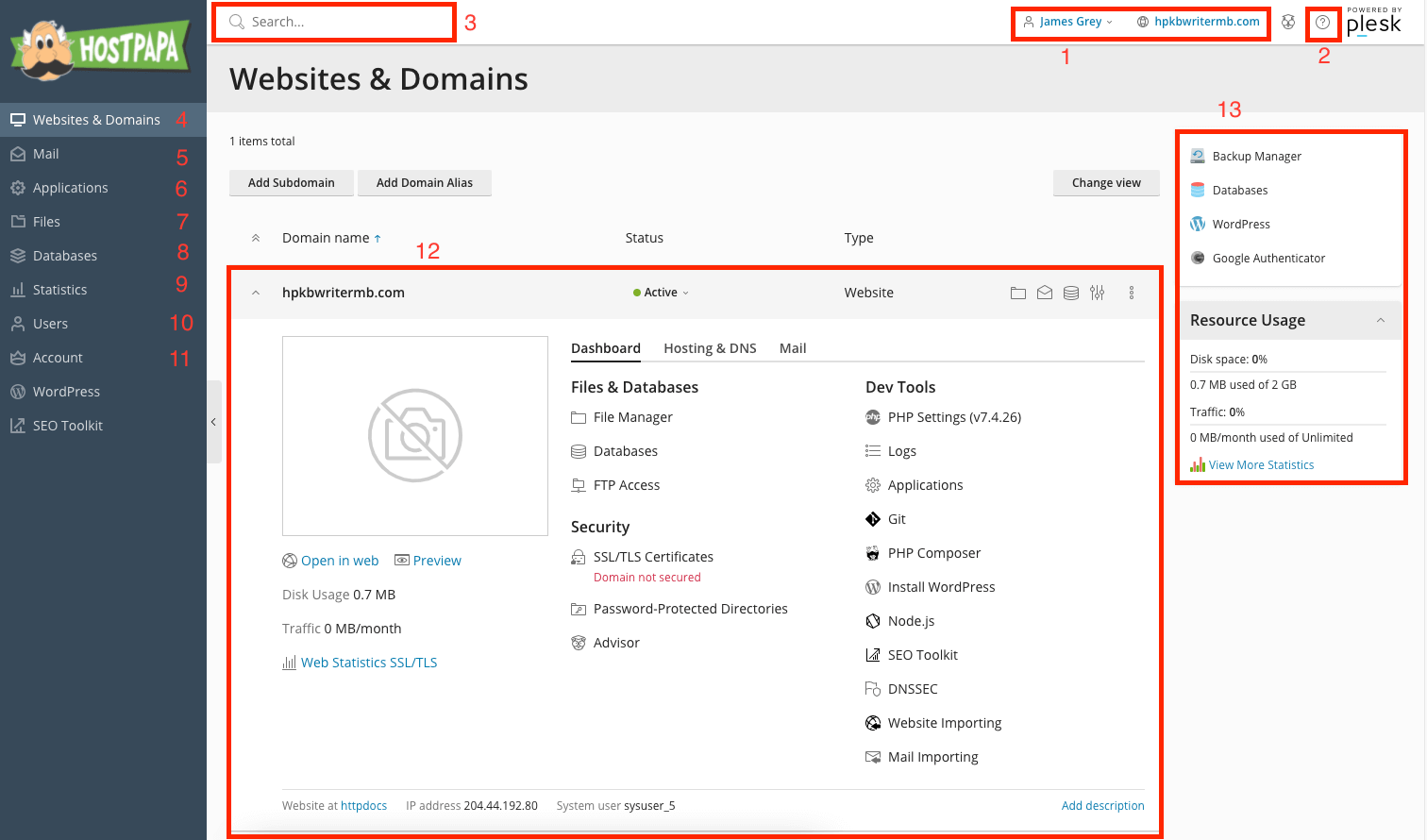This screenshot has width=1427, height=840.
Task: Collapse the Resource Usage panel
Action: [x=1380, y=320]
